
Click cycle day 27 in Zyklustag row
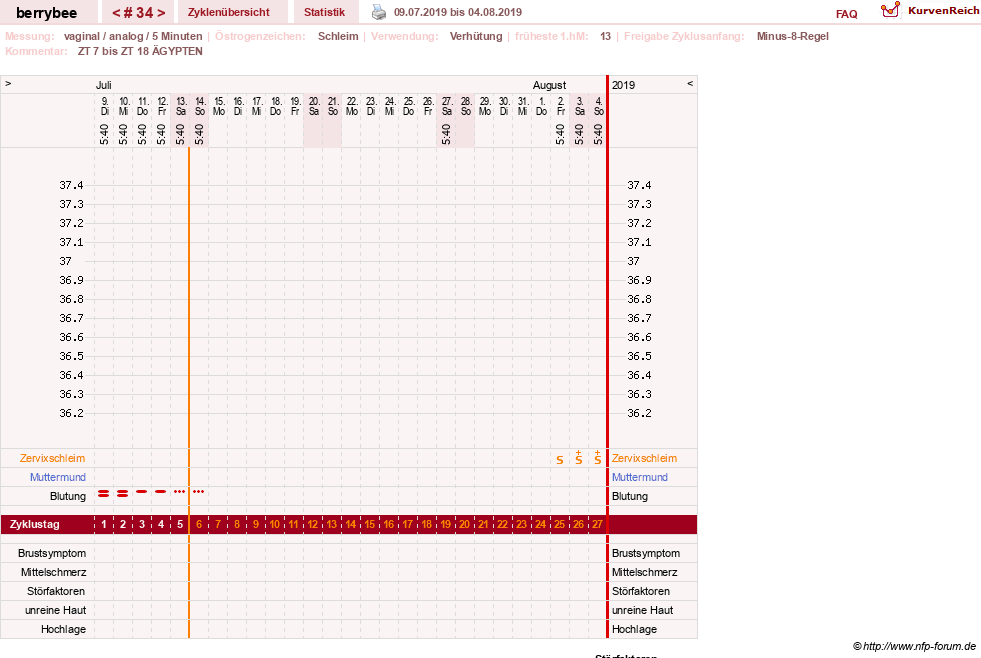tap(597, 524)
